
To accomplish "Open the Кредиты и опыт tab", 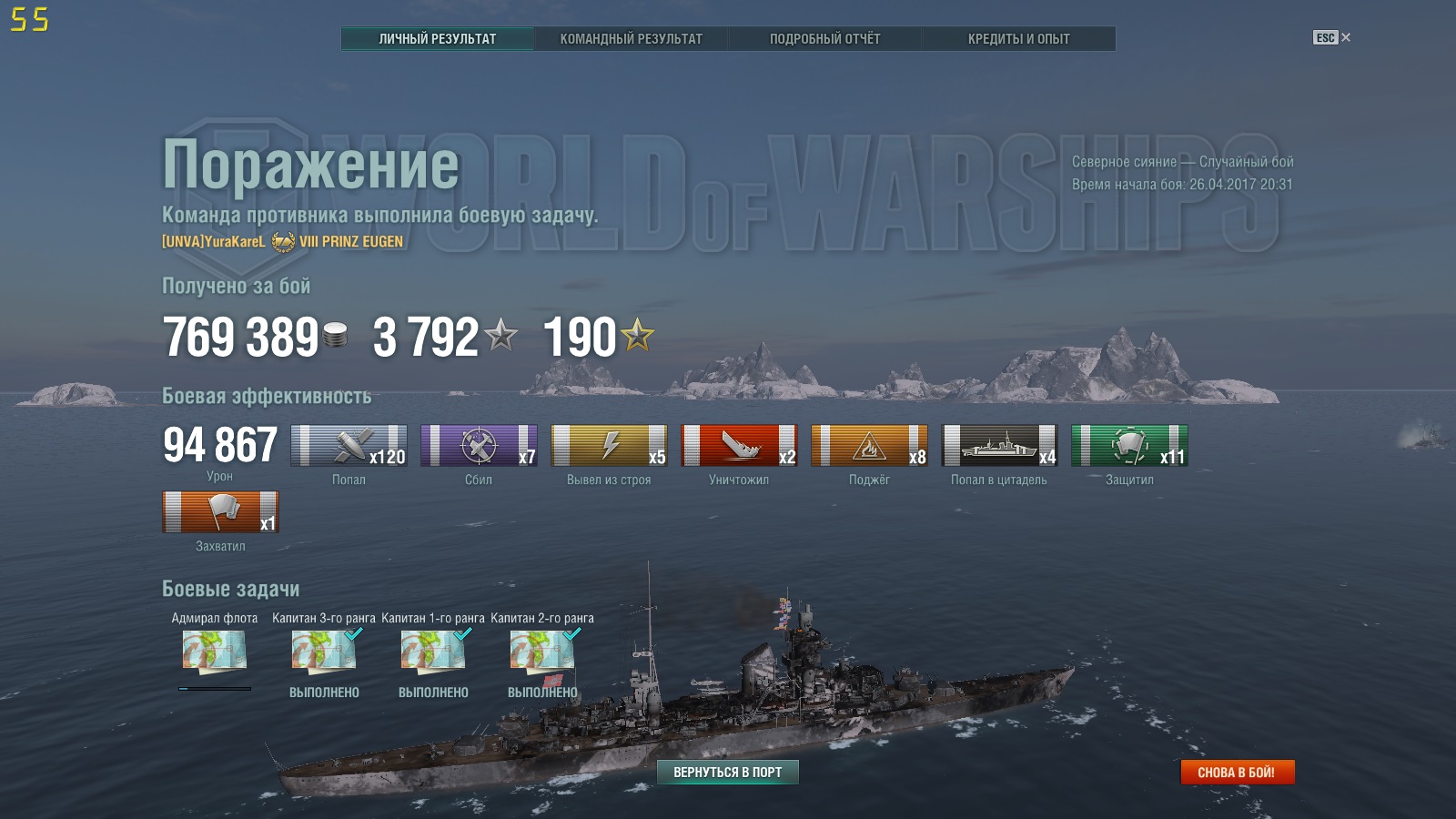I will click(x=1019, y=39).
